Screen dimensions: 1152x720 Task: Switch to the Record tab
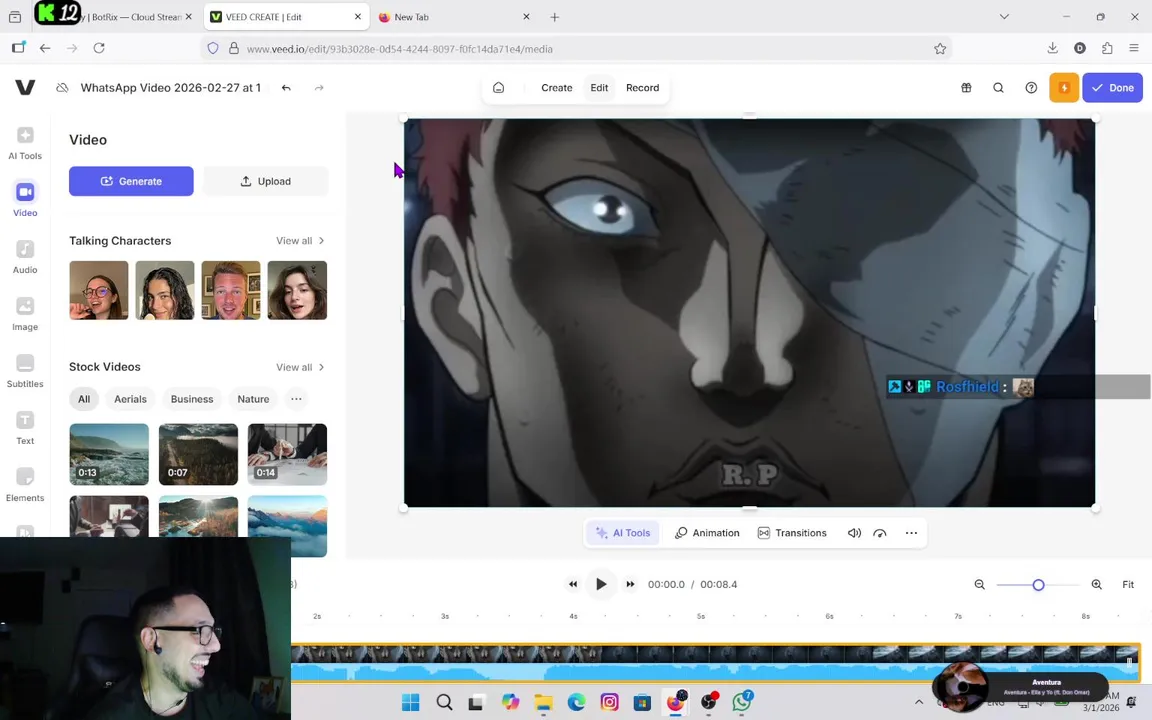642,87
